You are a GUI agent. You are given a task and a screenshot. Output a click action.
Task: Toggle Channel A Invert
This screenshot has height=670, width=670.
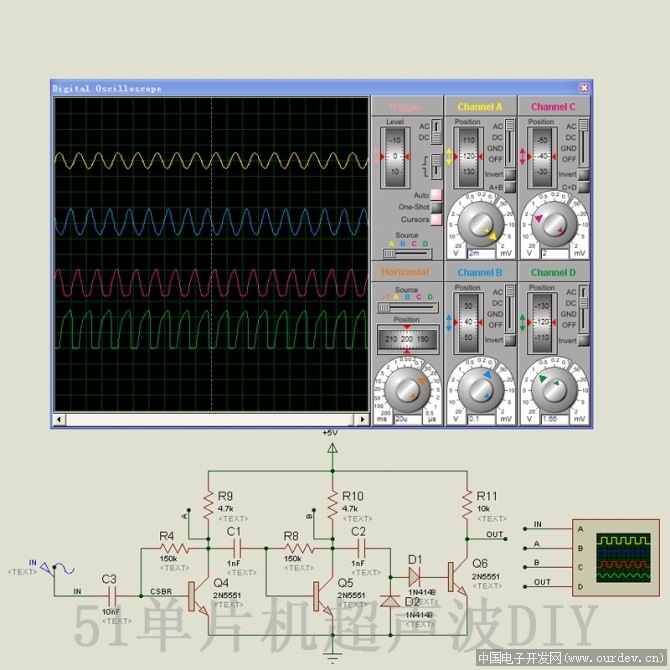pos(510,174)
